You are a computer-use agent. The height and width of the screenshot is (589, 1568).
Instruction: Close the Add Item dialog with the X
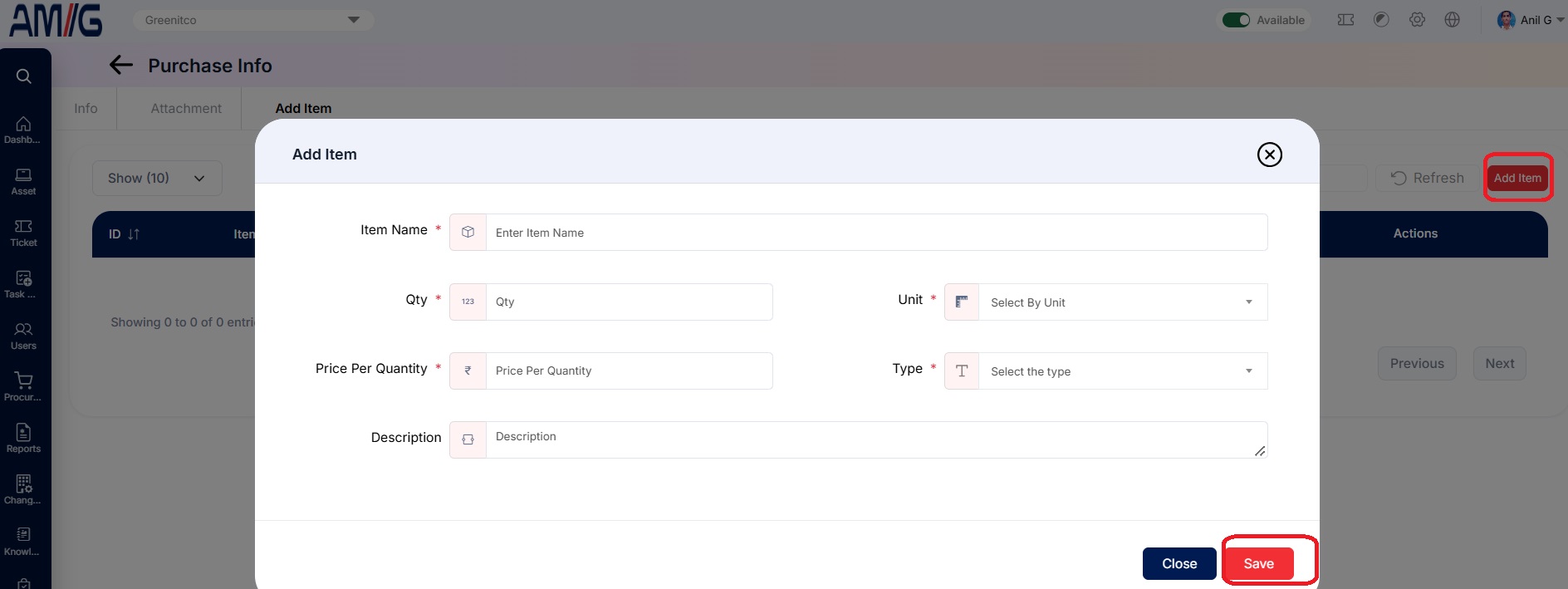[1269, 155]
